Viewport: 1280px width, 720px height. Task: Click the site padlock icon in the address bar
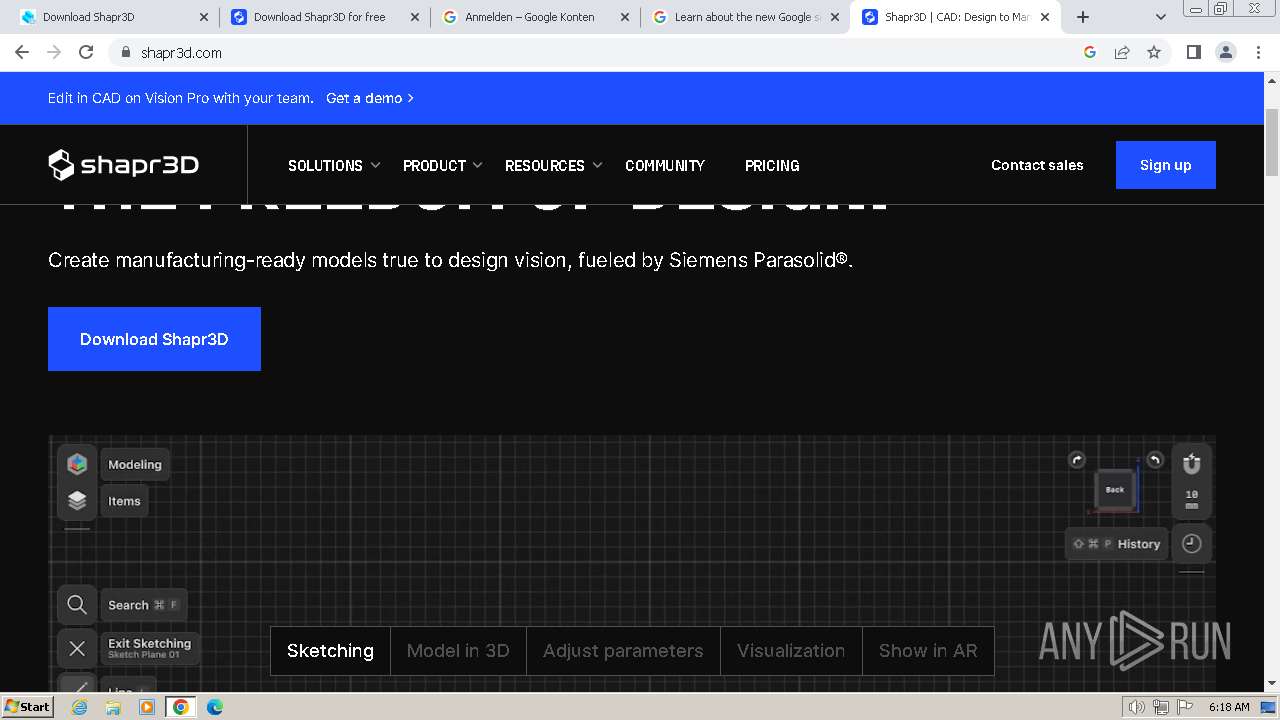point(125,52)
